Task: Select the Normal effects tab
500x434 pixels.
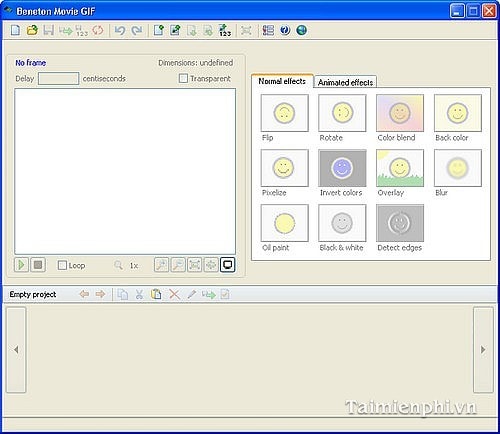Action: pyautogui.click(x=282, y=81)
